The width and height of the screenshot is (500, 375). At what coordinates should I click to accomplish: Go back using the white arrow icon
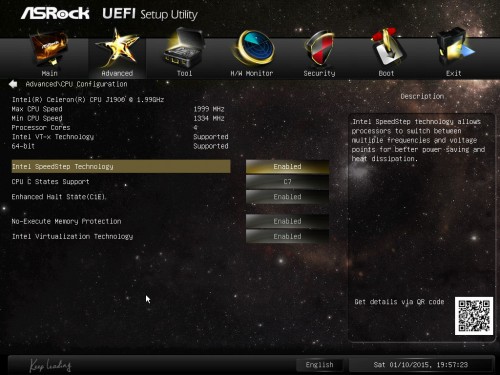tap(13, 84)
